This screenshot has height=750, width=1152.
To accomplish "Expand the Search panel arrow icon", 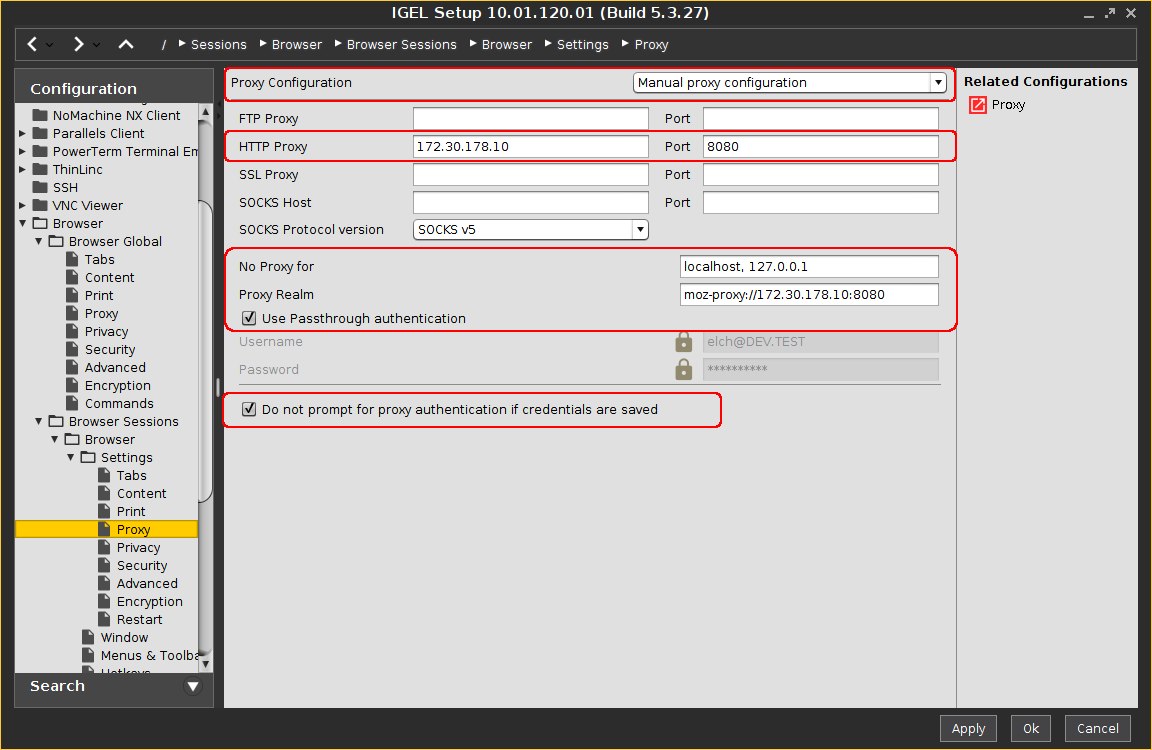I will point(193,687).
